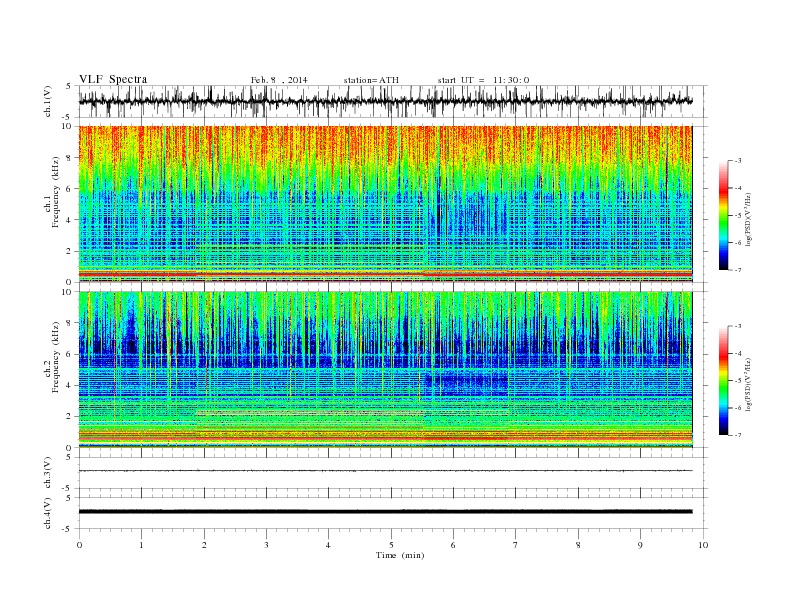This screenshot has height=612, width=792.
Task: Click the ch.2 "Frequency (kHz)" axis title
Action: (x=56, y=356)
